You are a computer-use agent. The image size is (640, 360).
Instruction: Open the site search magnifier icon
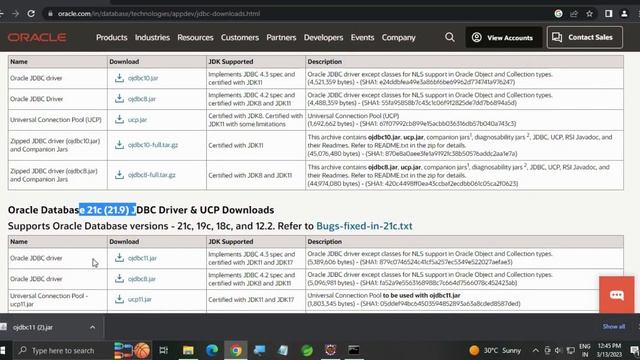click(450, 38)
